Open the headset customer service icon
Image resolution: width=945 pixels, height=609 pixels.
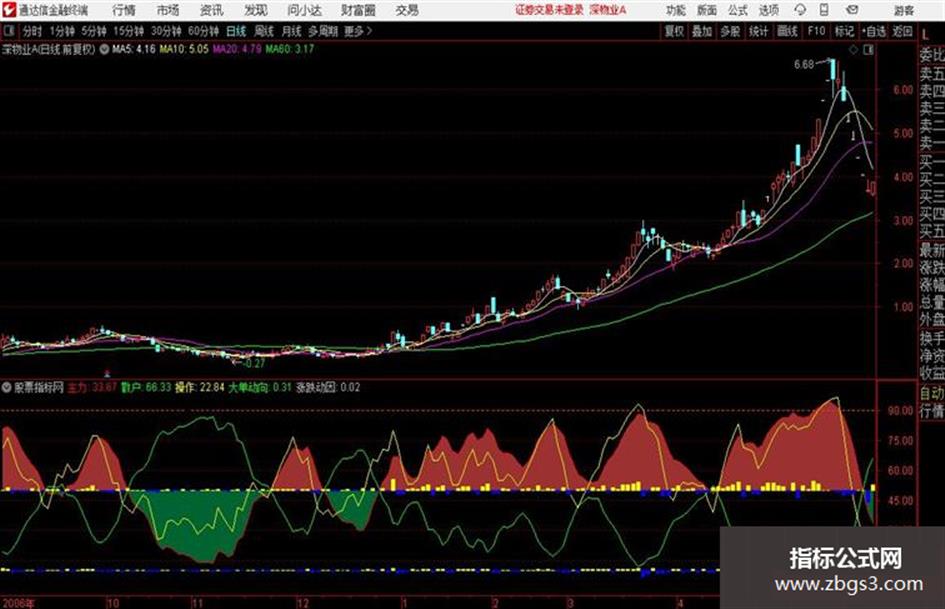click(800, 10)
